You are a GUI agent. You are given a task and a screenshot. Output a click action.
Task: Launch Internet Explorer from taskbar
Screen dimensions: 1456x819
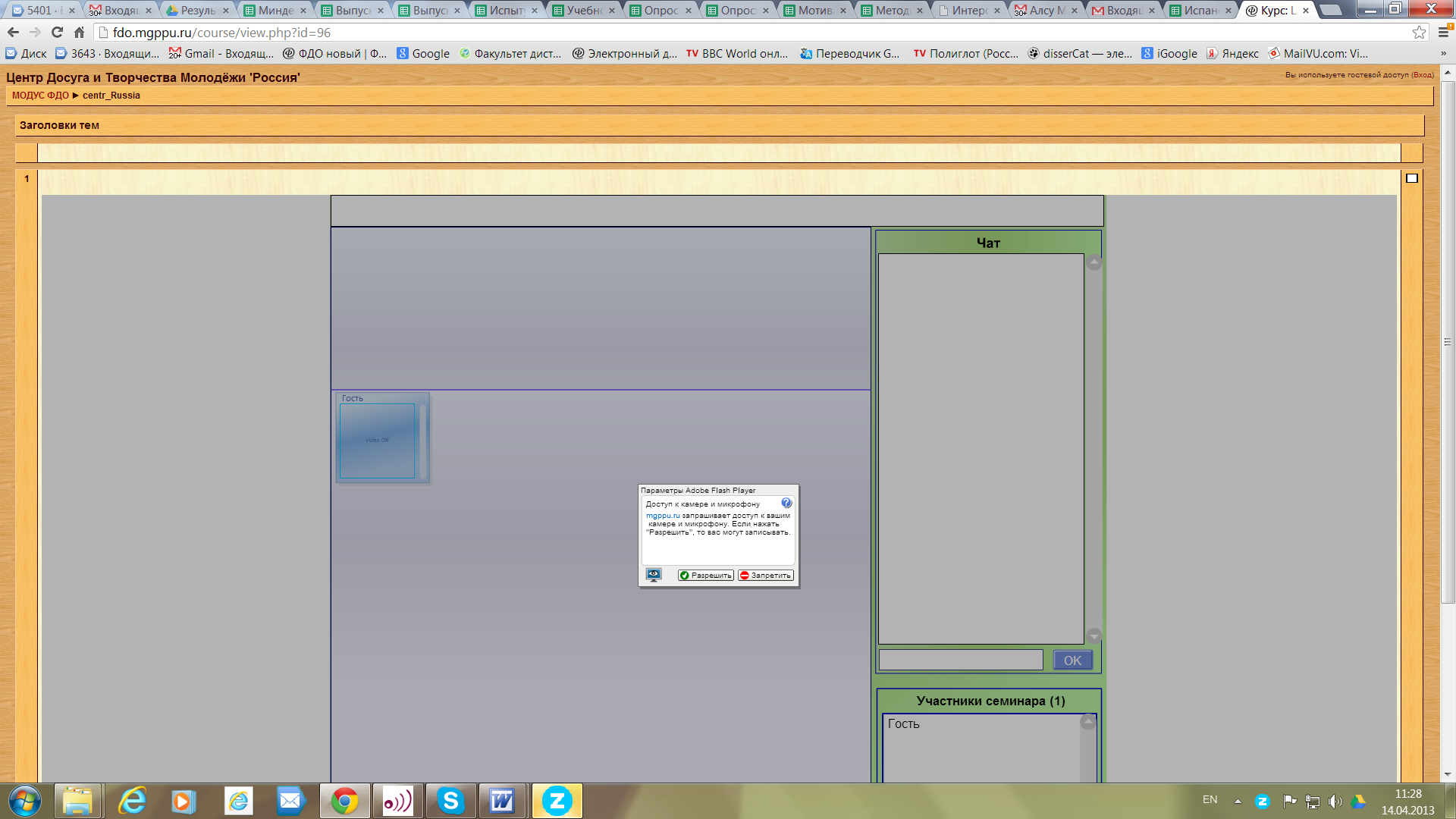click(x=132, y=801)
